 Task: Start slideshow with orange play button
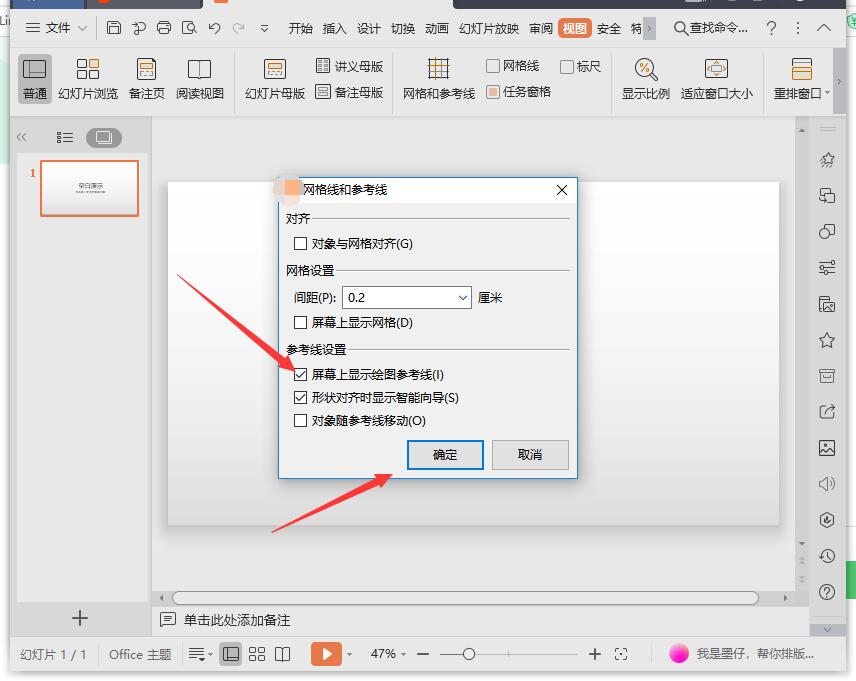click(x=326, y=654)
